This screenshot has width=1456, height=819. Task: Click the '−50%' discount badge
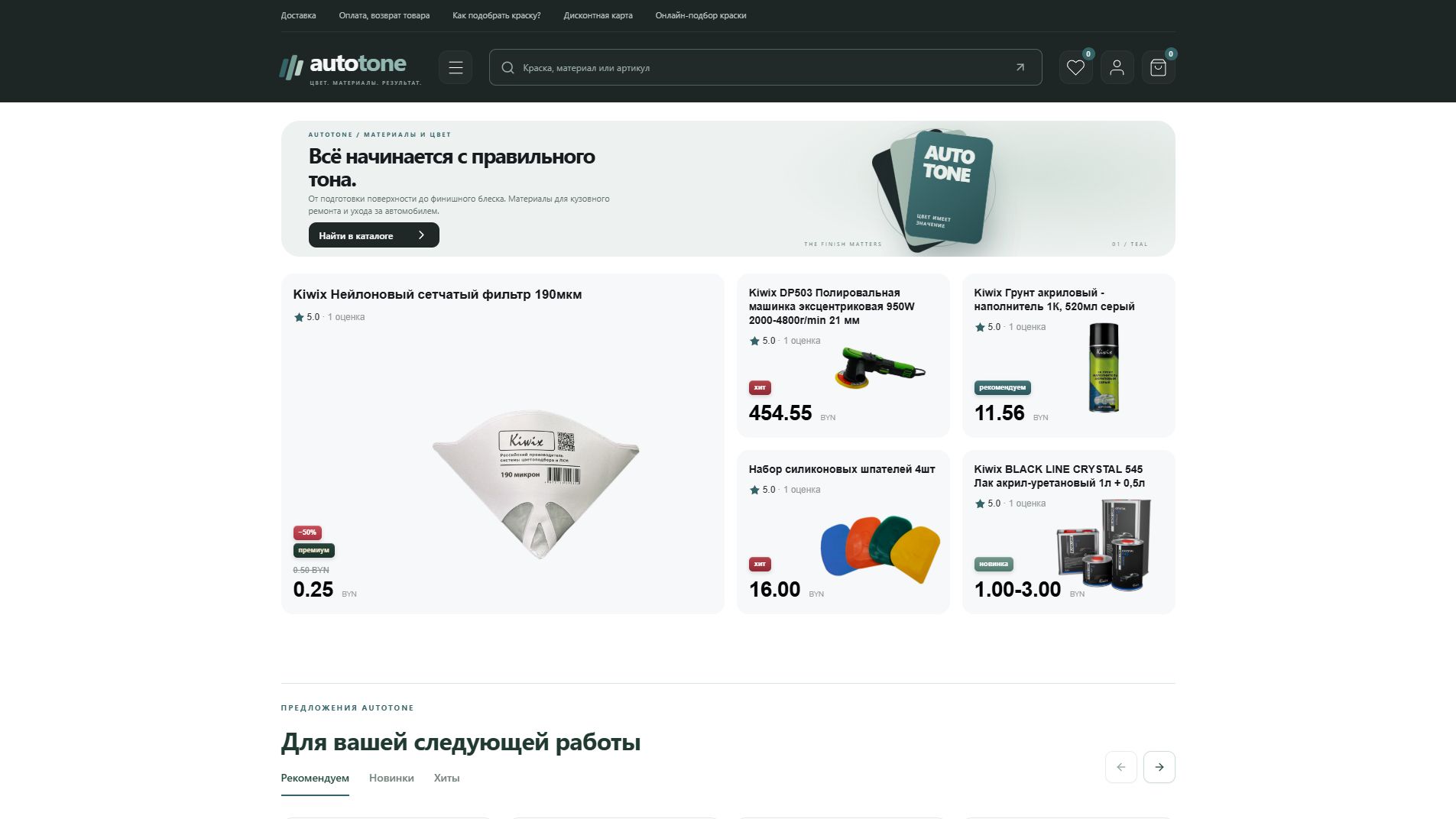(307, 533)
